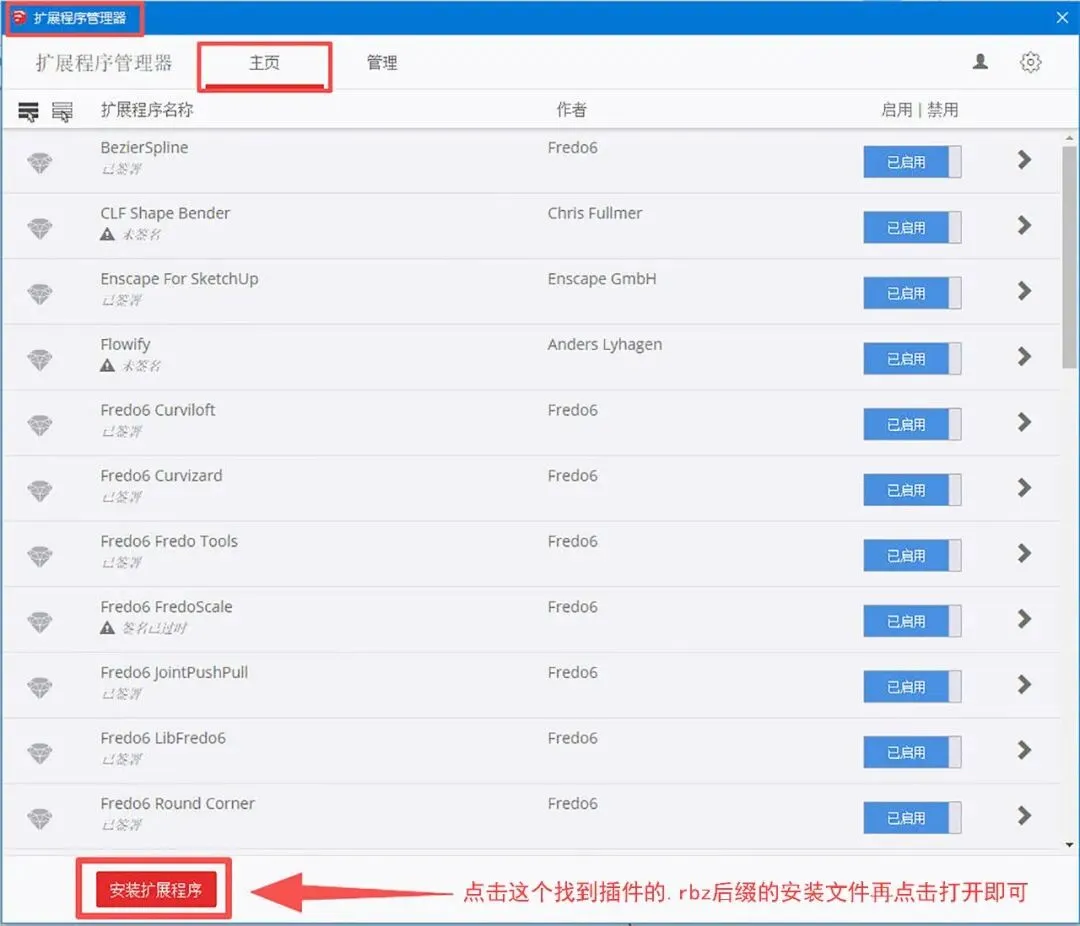This screenshot has width=1080, height=926.
Task: Click the Fredo6 LibFredo6 extension name
Action: pyautogui.click(x=163, y=738)
